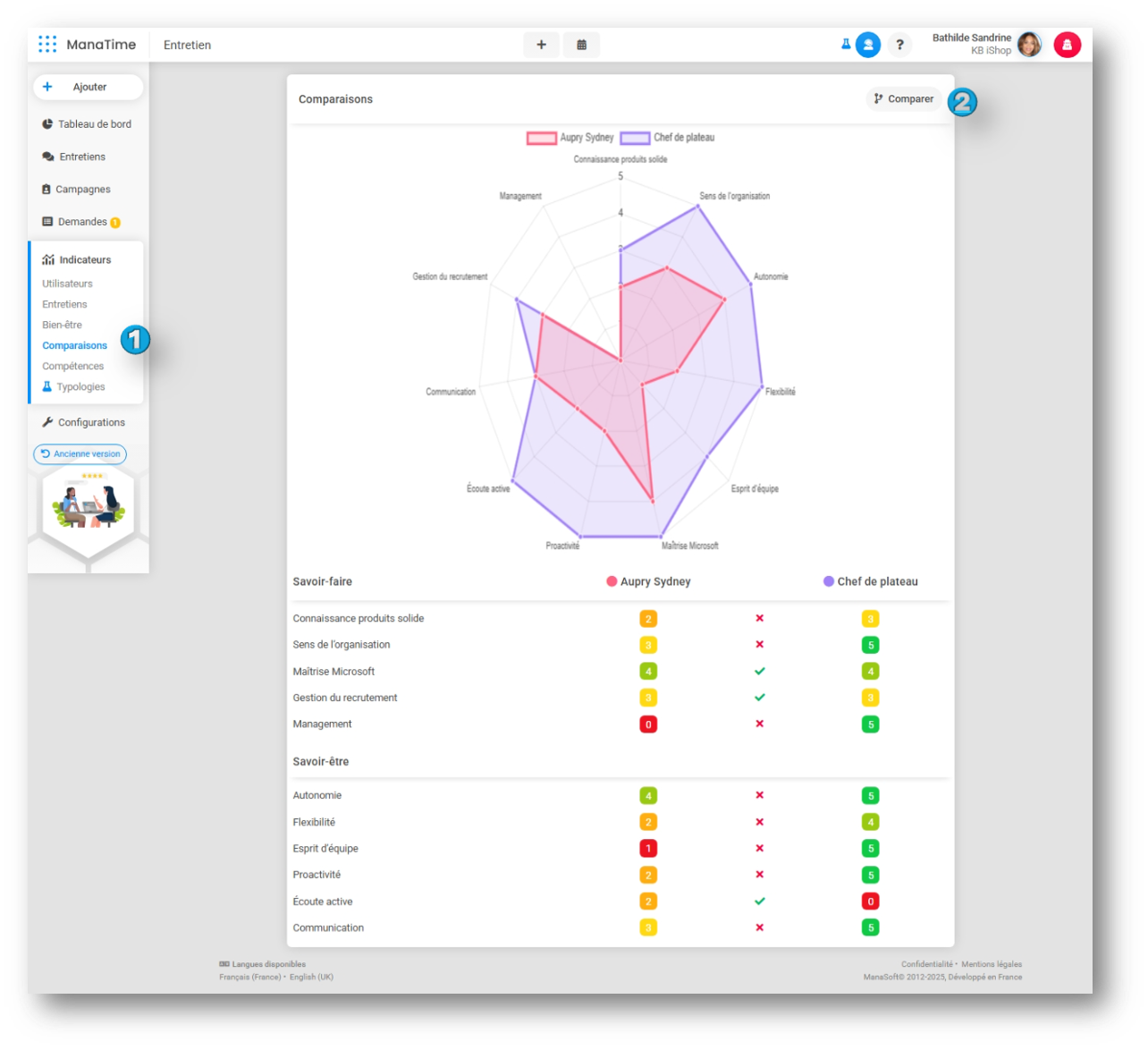This screenshot has width=1148, height=1050.
Task: Click Aupry Sydney's Management score 0 badge
Action: click(648, 724)
